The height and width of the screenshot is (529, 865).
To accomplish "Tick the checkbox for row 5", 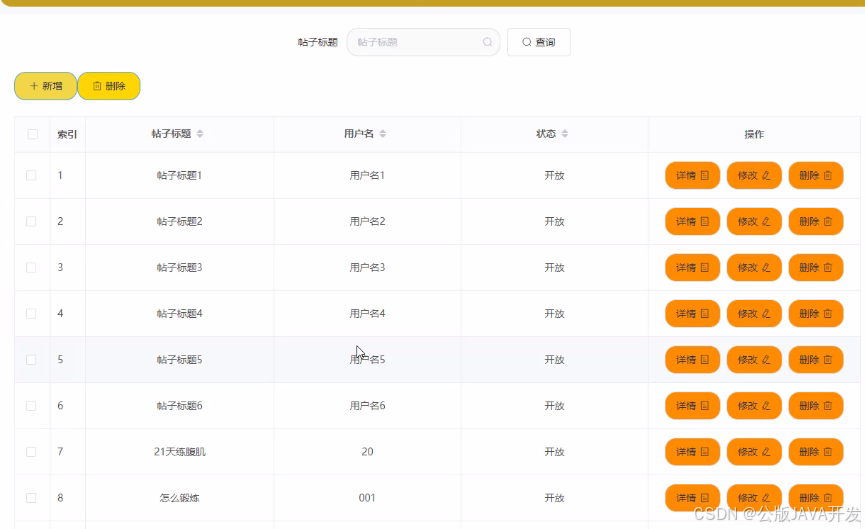I will tap(31, 360).
